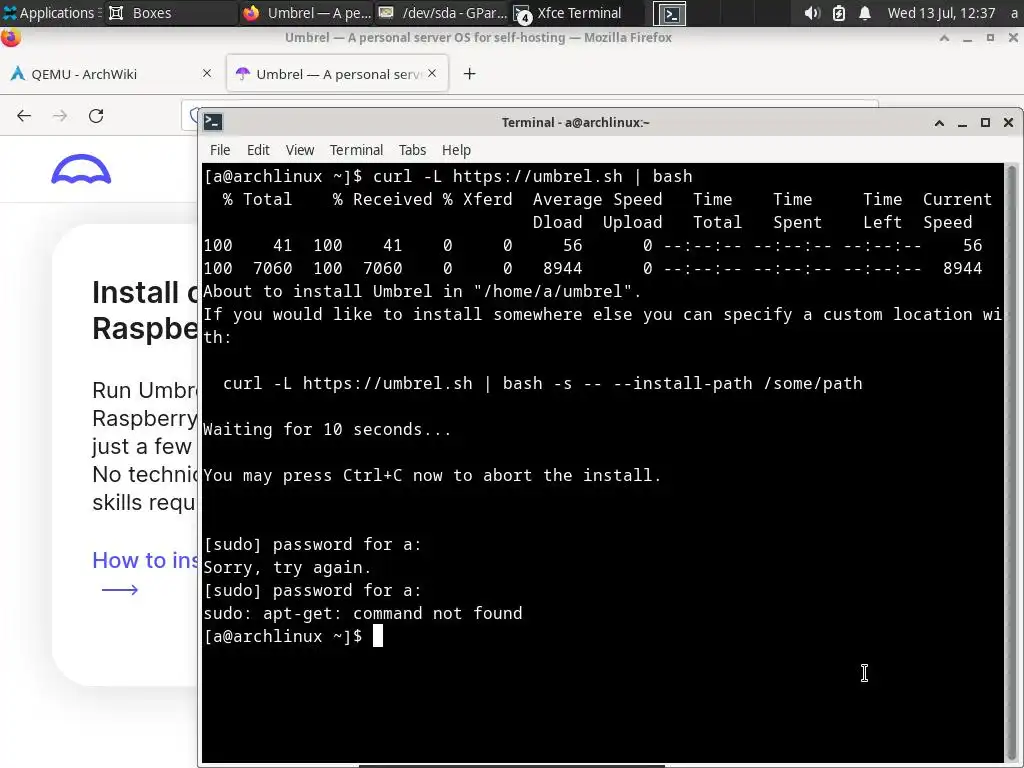Close the Umbrel Firefox tab
The image size is (1024, 768).
click(x=432, y=73)
